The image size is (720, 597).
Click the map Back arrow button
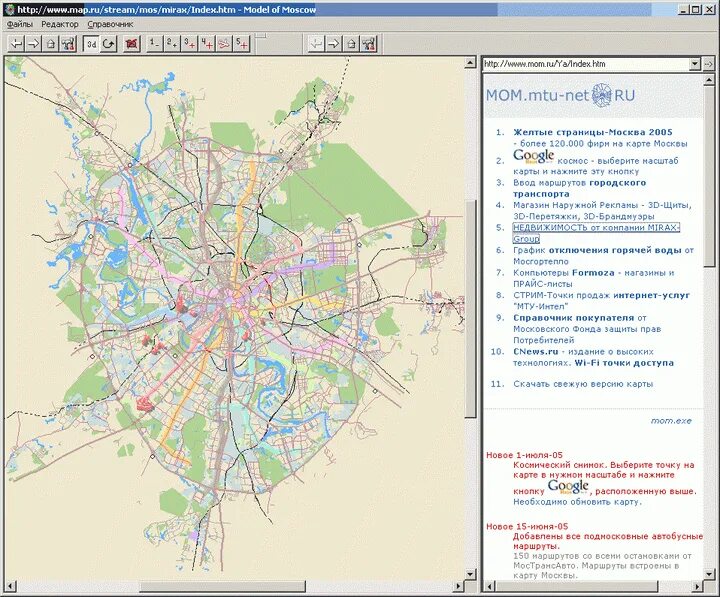(16, 44)
